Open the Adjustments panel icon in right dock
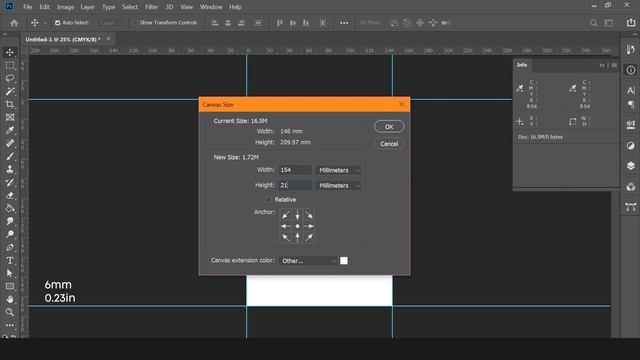 click(x=631, y=146)
